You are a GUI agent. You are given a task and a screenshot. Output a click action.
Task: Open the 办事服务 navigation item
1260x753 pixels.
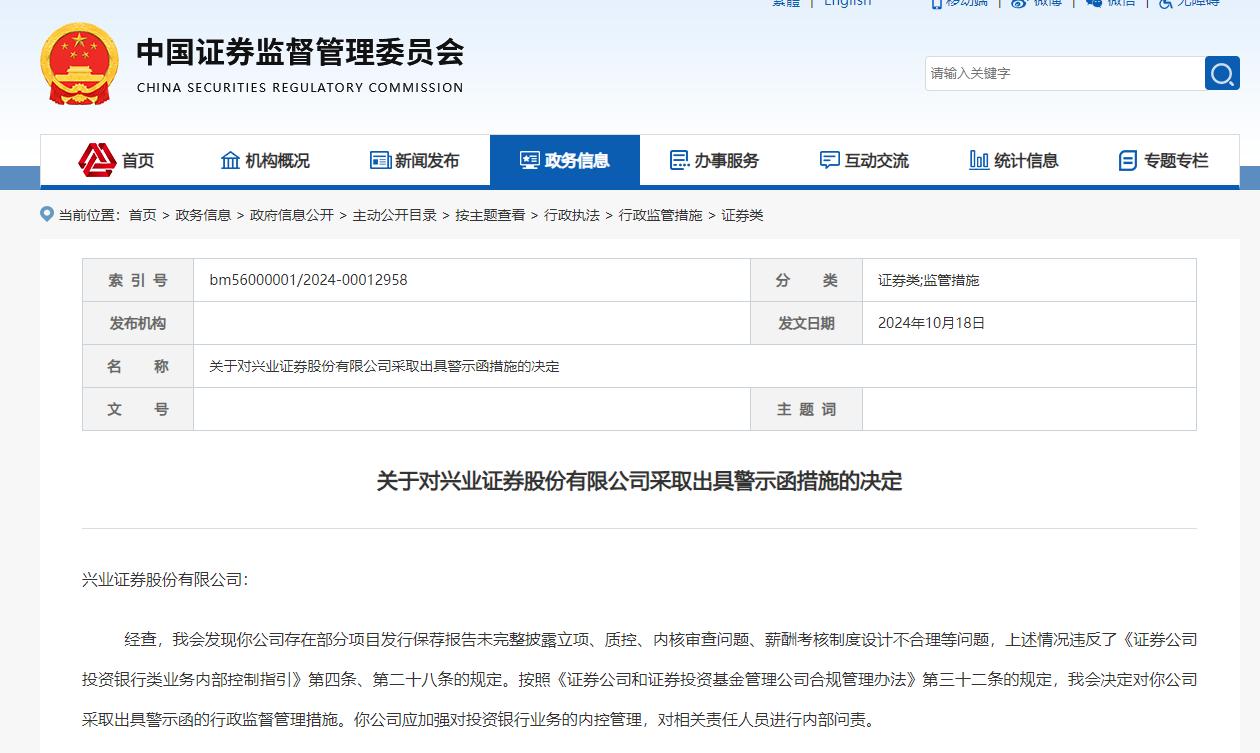715,160
